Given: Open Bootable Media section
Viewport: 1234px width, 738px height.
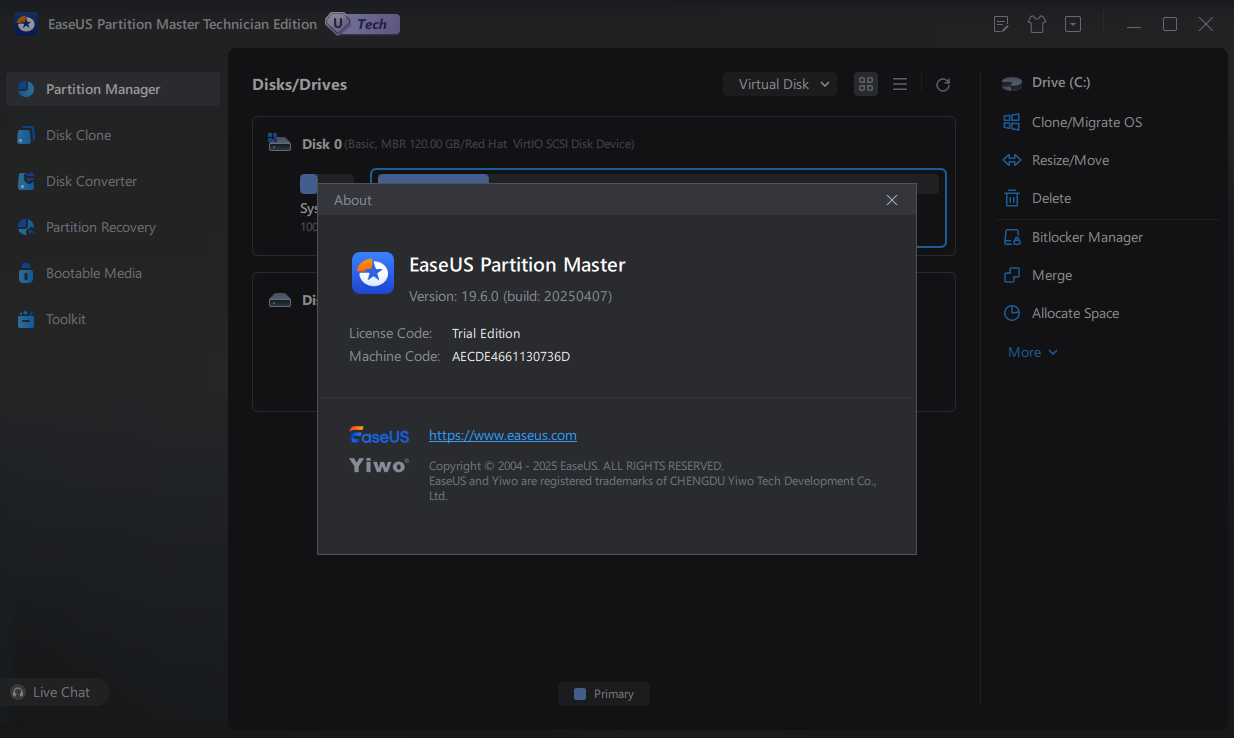Looking at the screenshot, I should (x=93, y=273).
